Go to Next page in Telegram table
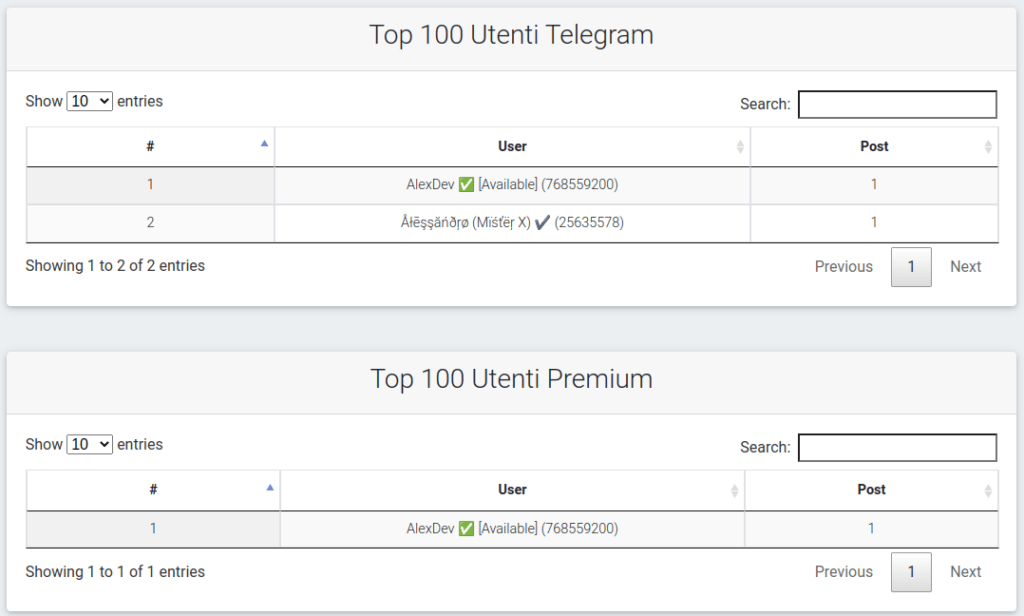The height and width of the screenshot is (616, 1024). [x=965, y=267]
